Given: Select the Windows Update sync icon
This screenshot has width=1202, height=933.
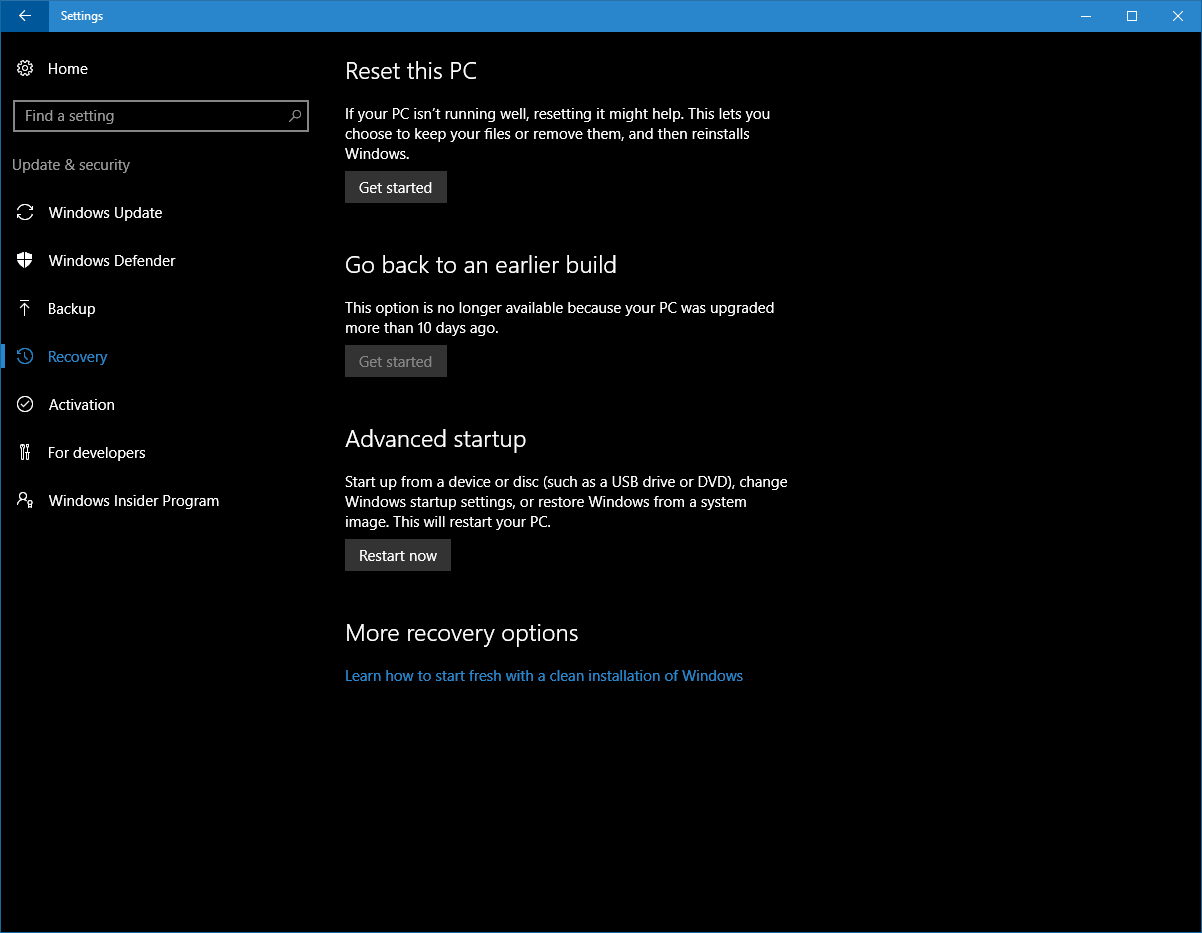Looking at the screenshot, I should (25, 212).
